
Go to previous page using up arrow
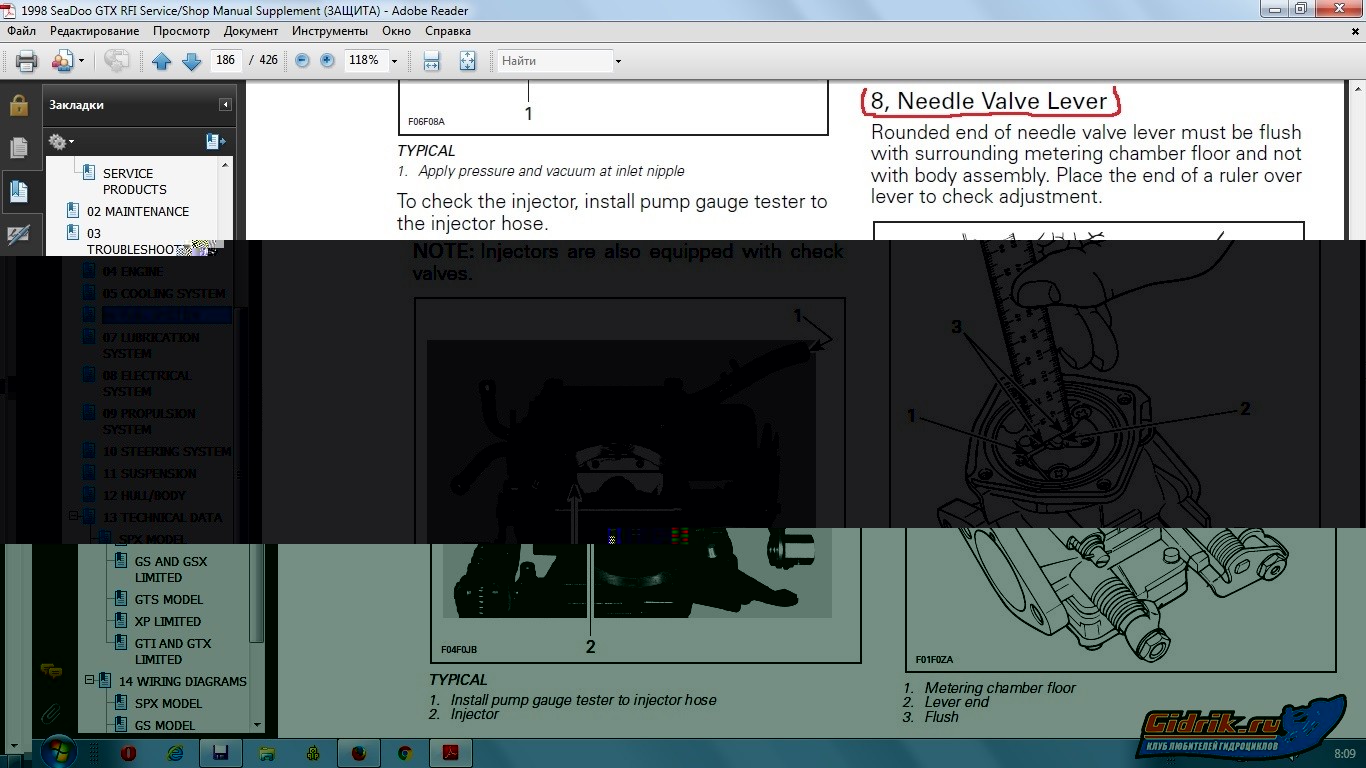coord(162,61)
